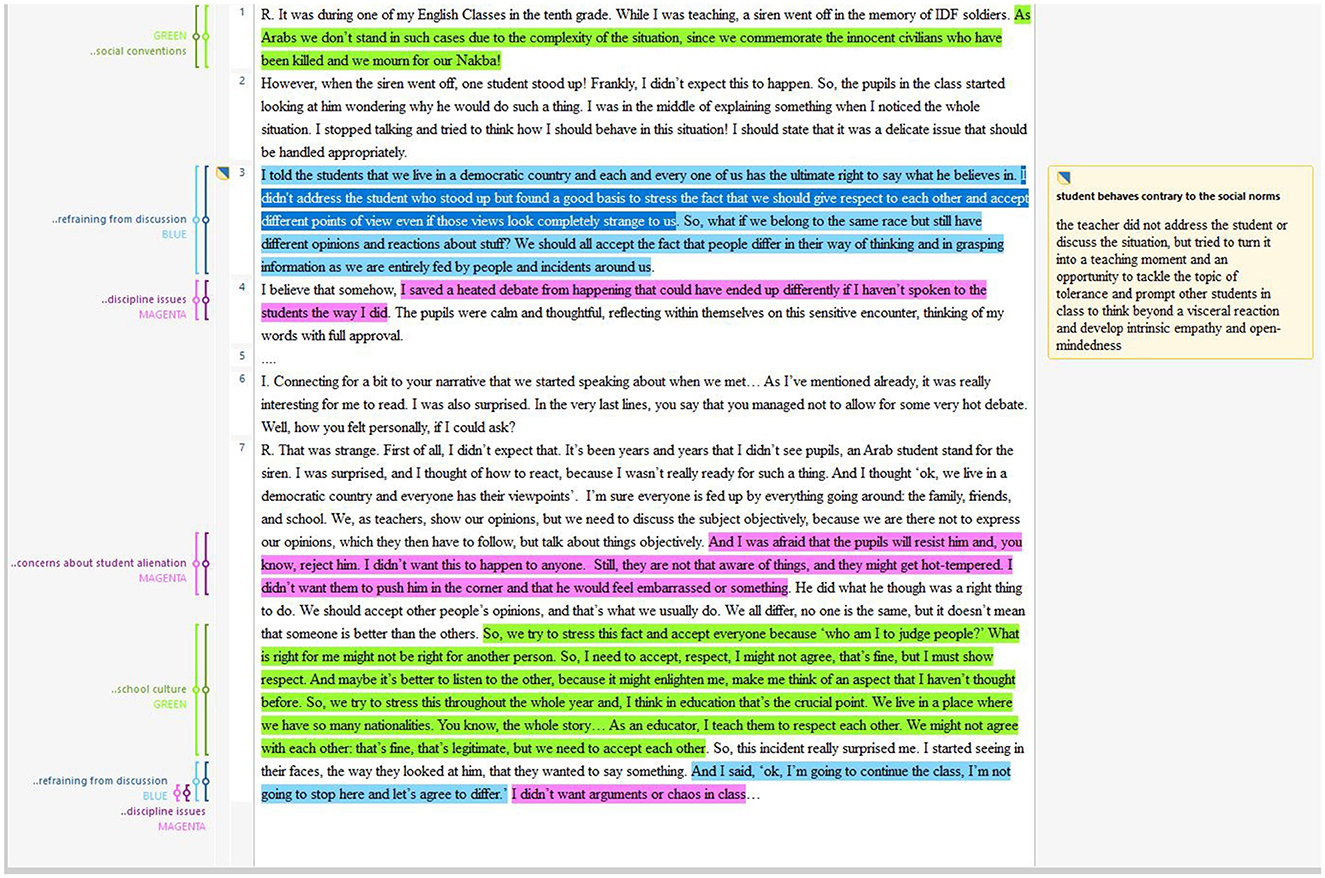
Task: Select paragraph number 5
Action: tap(241, 355)
